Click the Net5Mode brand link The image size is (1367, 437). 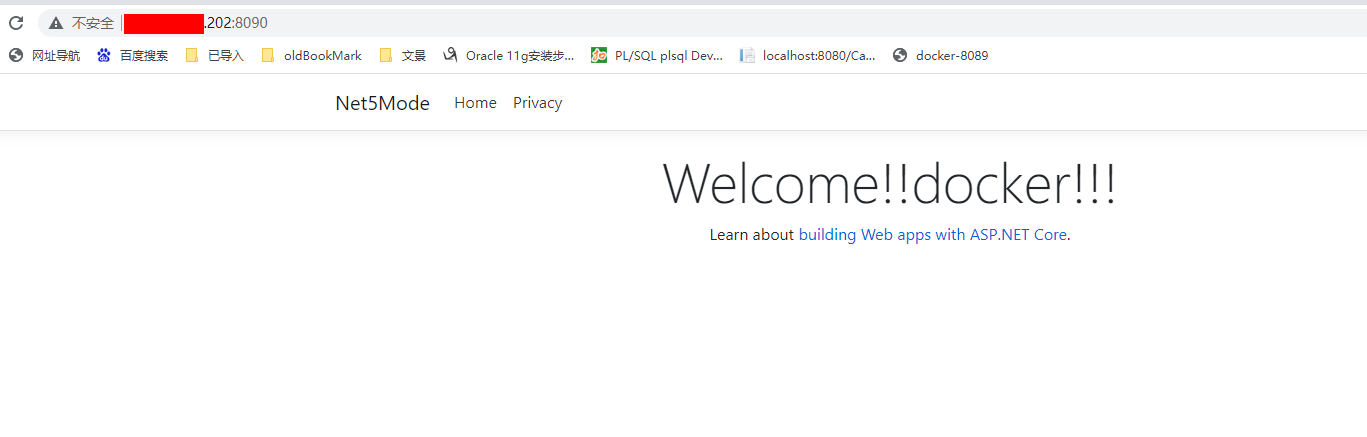383,103
